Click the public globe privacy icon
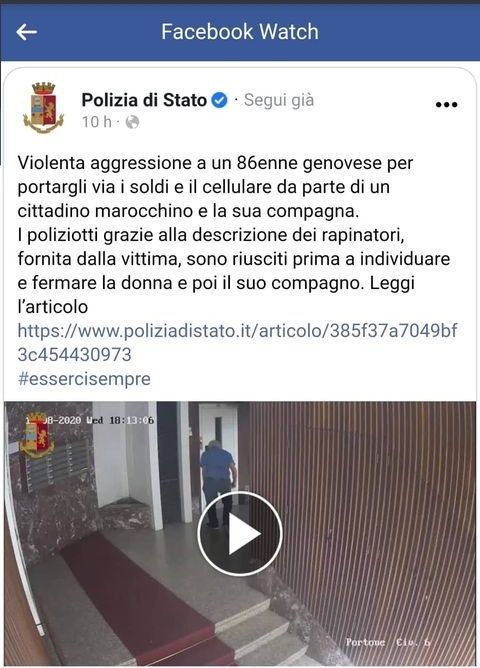The height and width of the screenshot is (668, 480). click(x=132, y=122)
